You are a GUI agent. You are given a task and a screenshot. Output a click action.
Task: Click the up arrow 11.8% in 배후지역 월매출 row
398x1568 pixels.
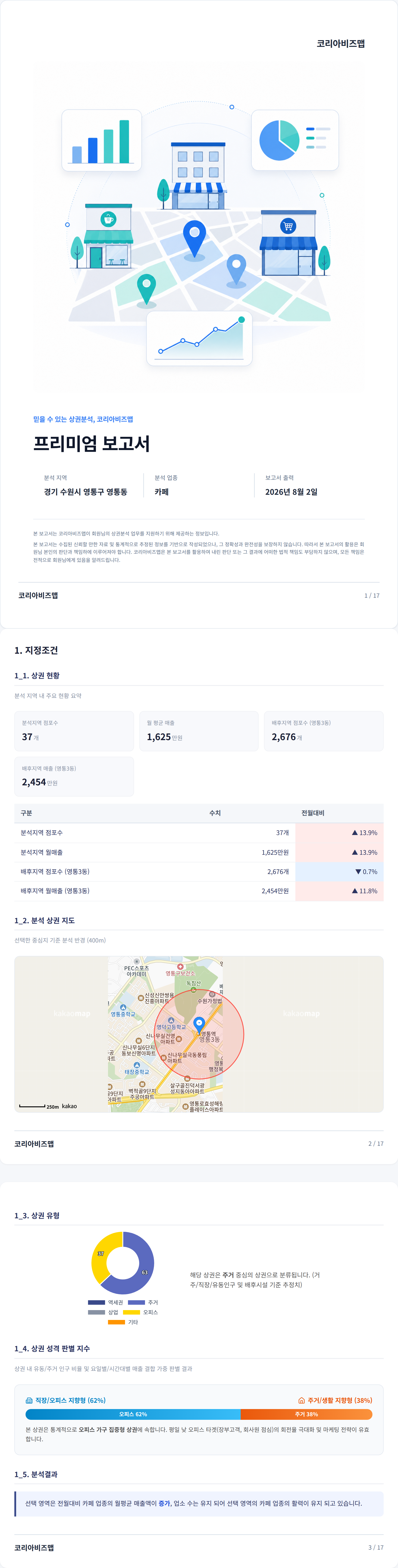tap(355, 891)
